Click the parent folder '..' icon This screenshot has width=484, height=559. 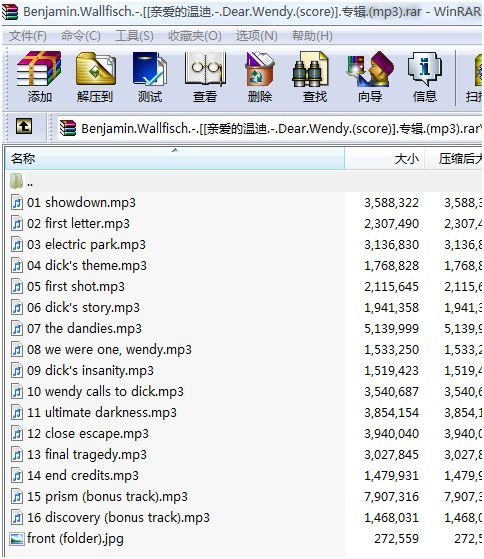point(16,181)
